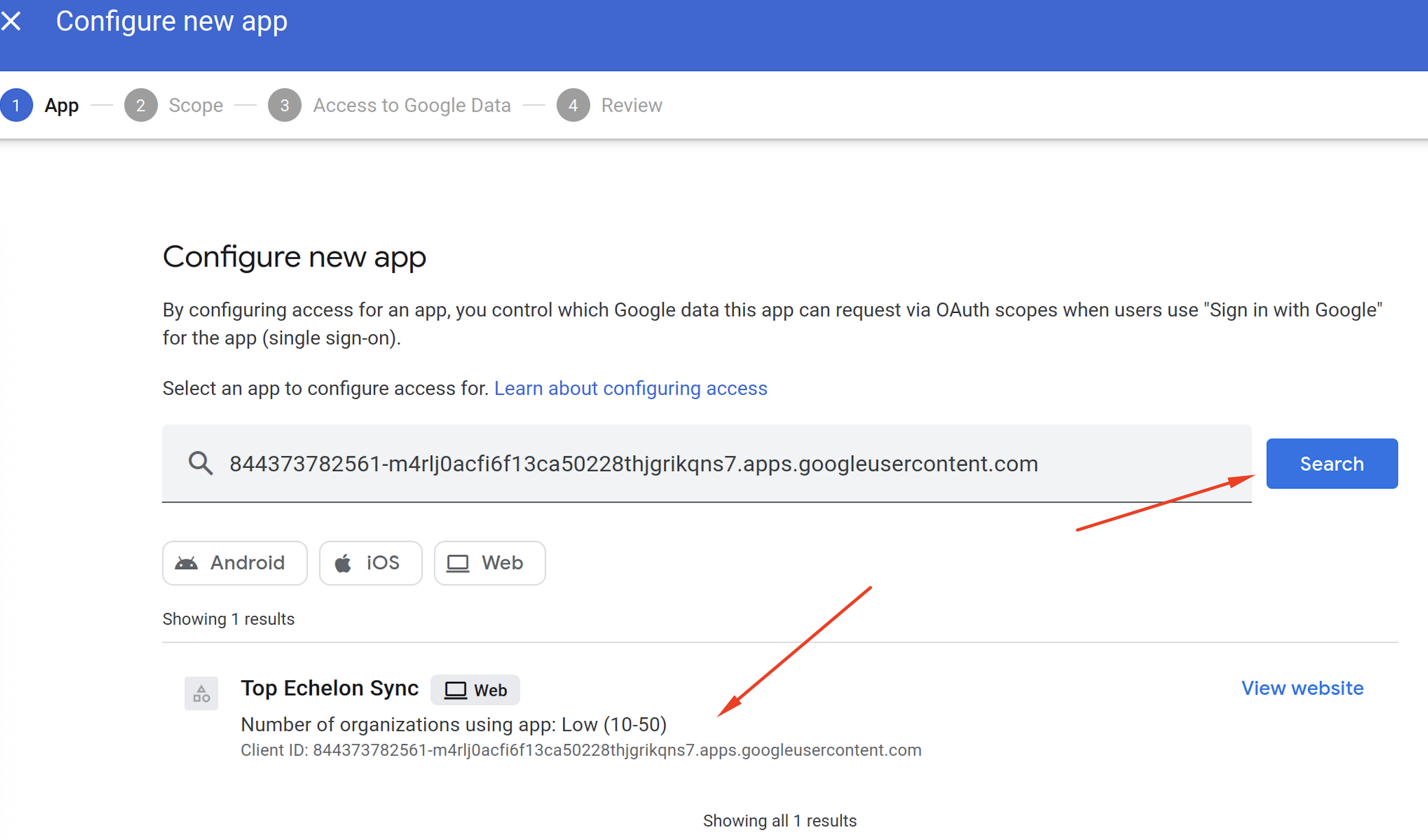Click the Showing 1 results label
This screenshot has height=840, width=1428.
[229, 620]
